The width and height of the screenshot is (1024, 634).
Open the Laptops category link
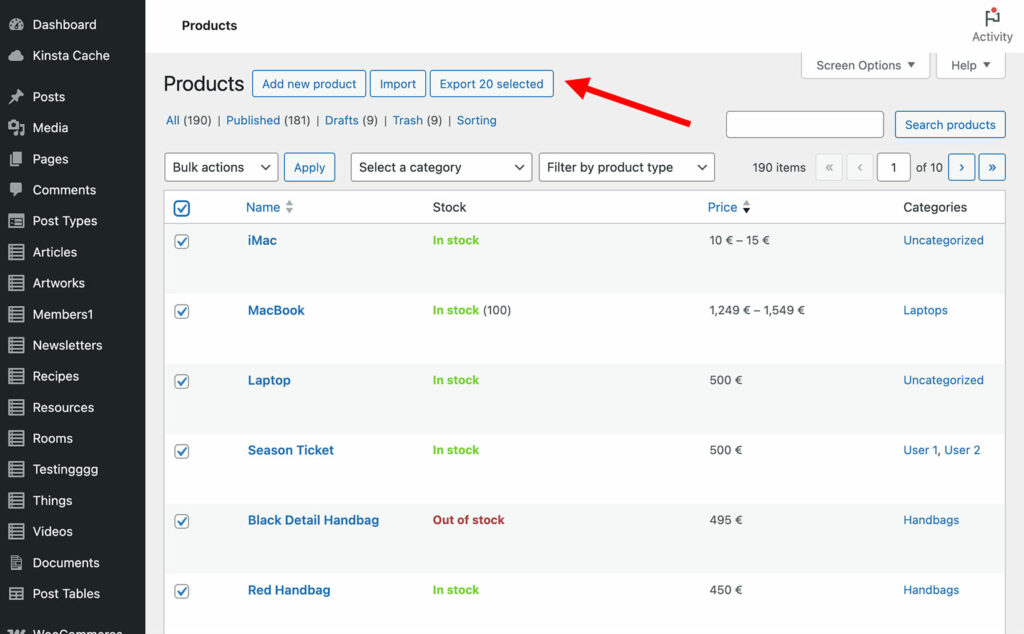(925, 310)
